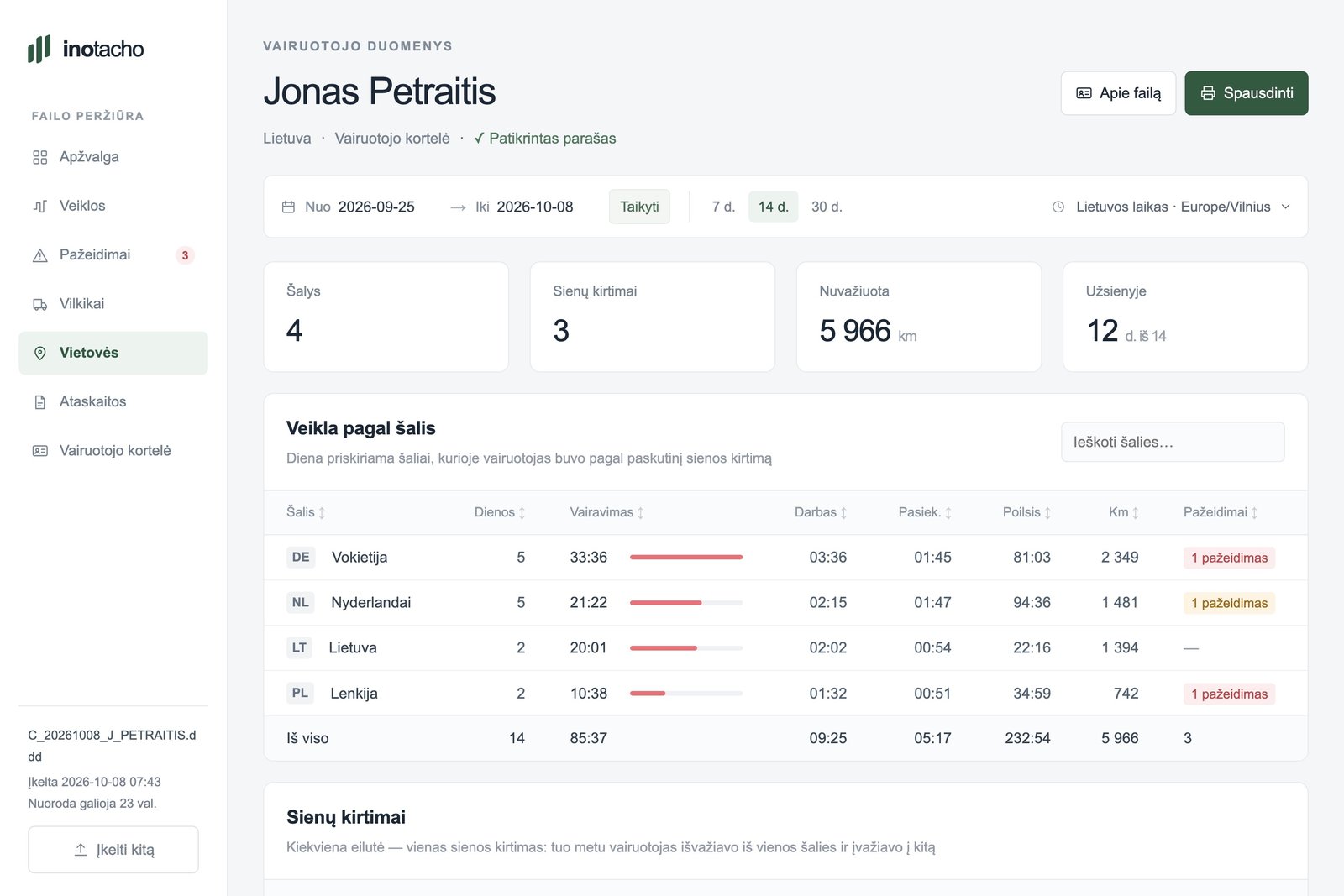The height and width of the screenshot is (896, 1344).
Task: Click the Iki date 2026-10-08 field
Action: pyautogui.click(x=535, y=207)
